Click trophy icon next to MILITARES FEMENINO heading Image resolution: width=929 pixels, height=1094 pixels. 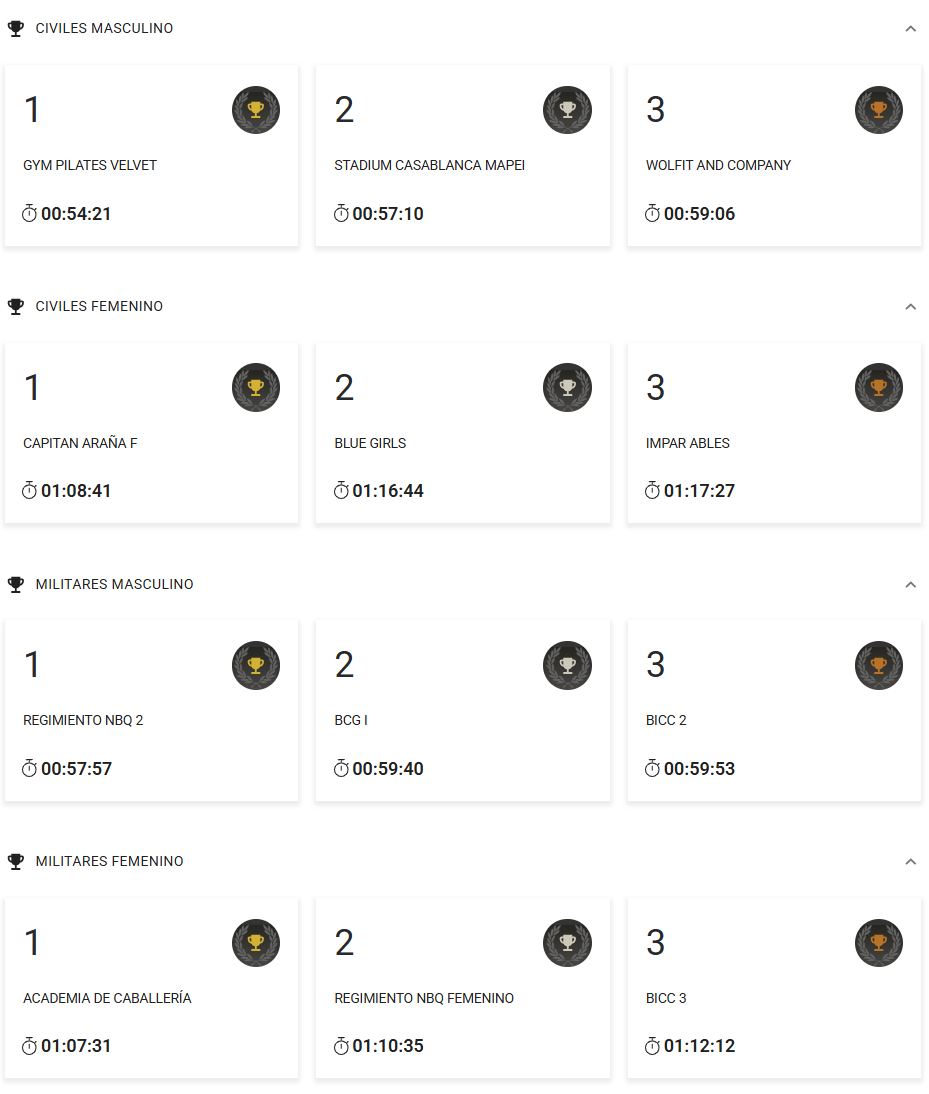click(15, 861)
